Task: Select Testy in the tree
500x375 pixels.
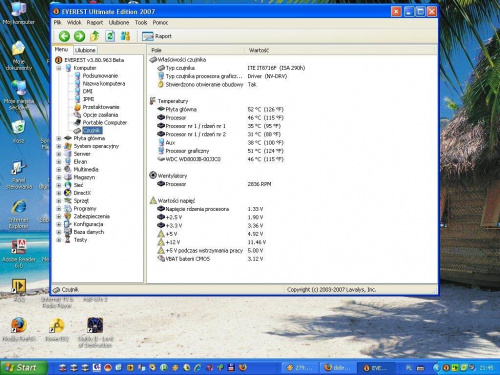Action: pos(80,240)
